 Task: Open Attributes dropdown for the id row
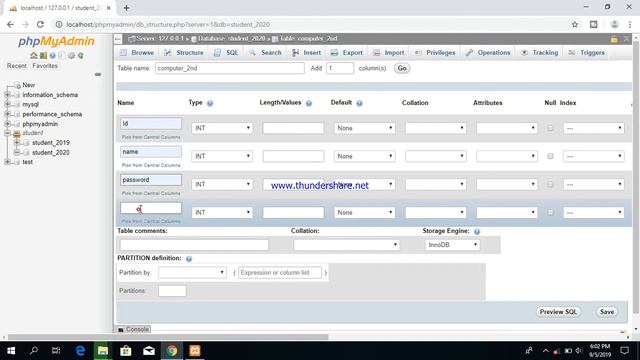[507, 128]
